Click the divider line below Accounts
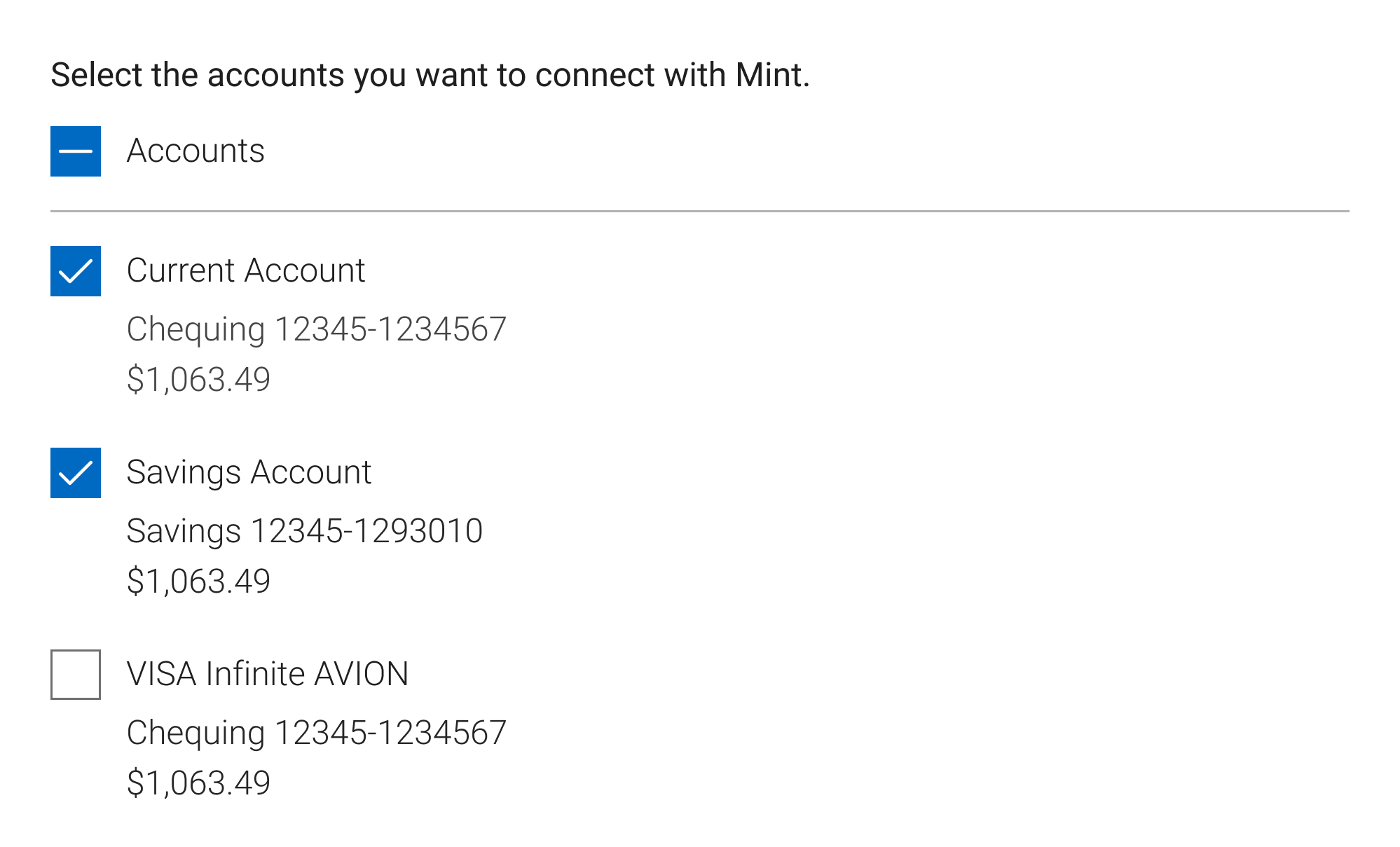 pyautogui.click(x=699, y=211)
